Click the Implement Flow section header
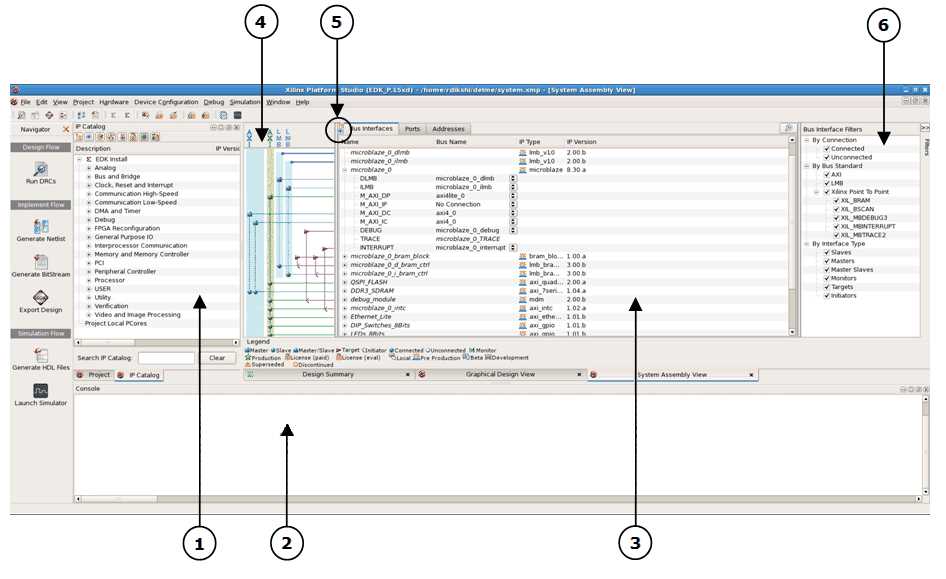This screenshot has height=579, width=946. (40, 205)
